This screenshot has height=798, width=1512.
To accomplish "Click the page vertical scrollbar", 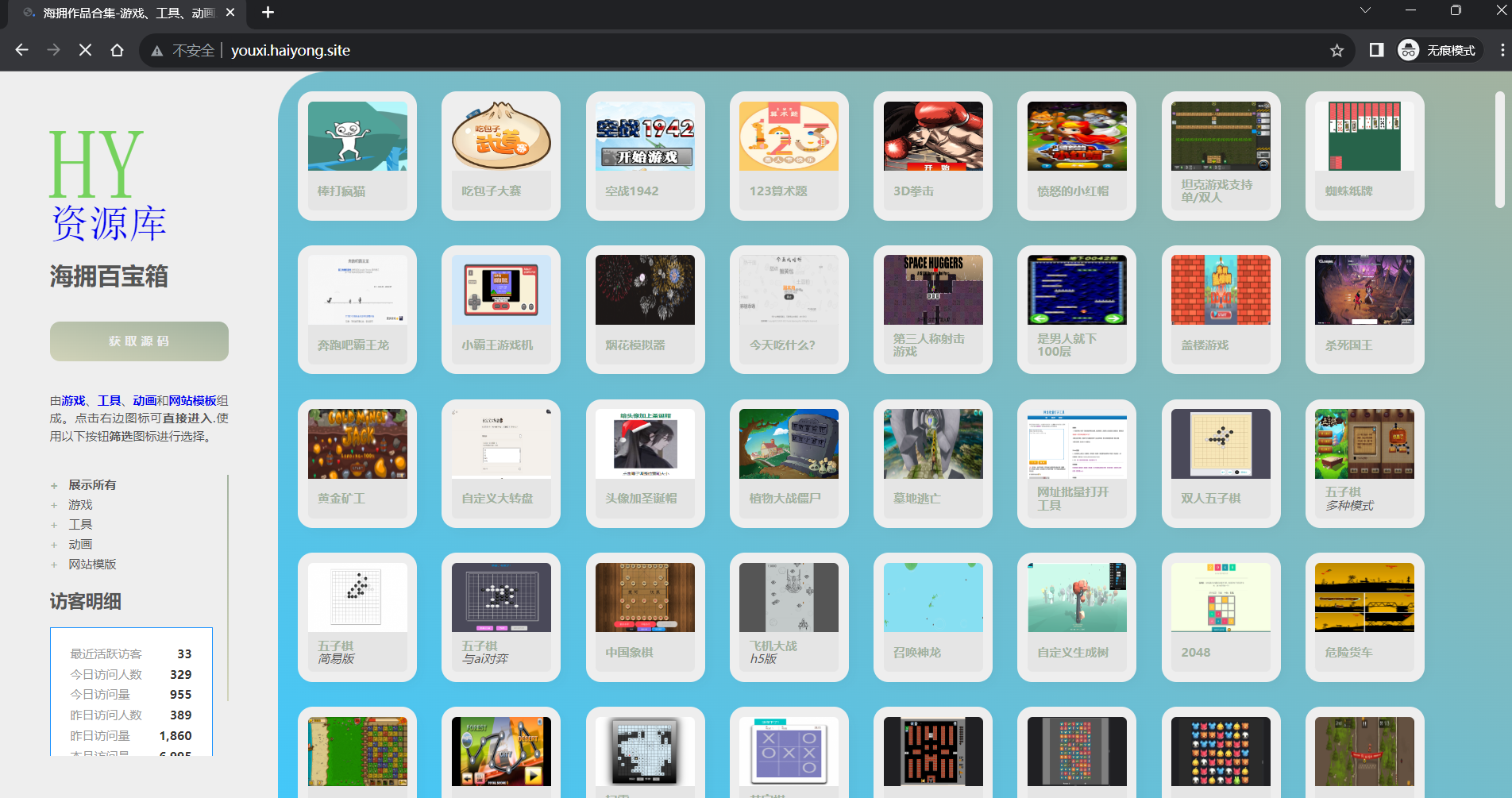I will pyautogui.click(x=1500, y=151).
